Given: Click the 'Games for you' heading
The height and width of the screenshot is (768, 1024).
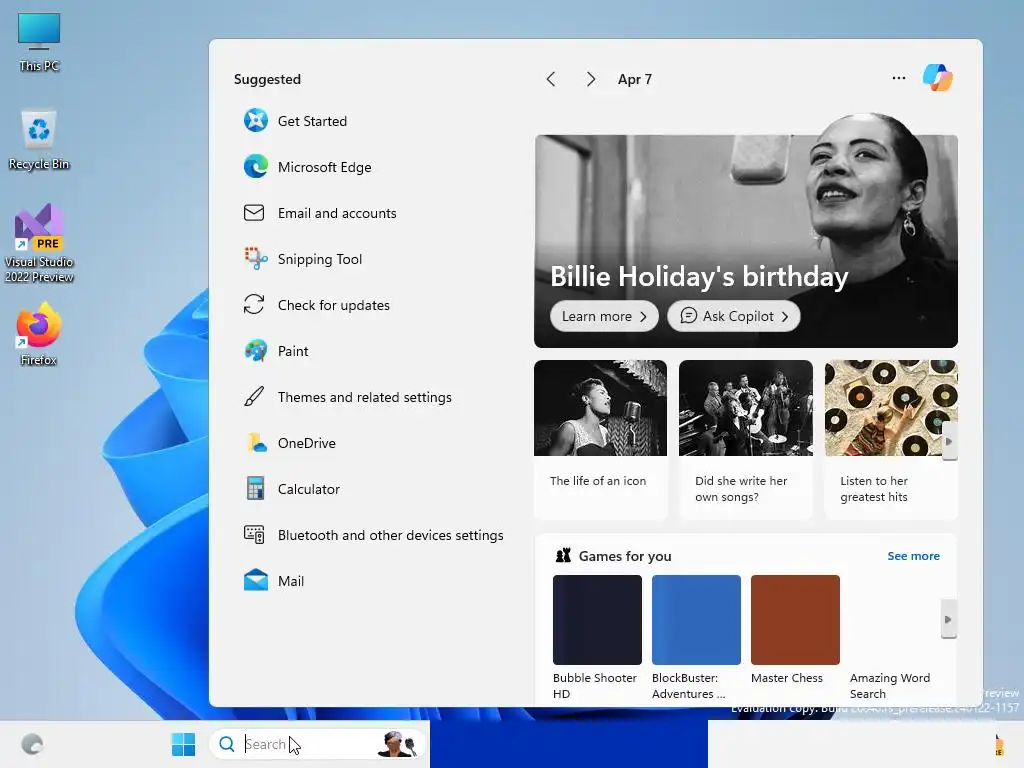Looking at the screenshot, I should point(625,556).
